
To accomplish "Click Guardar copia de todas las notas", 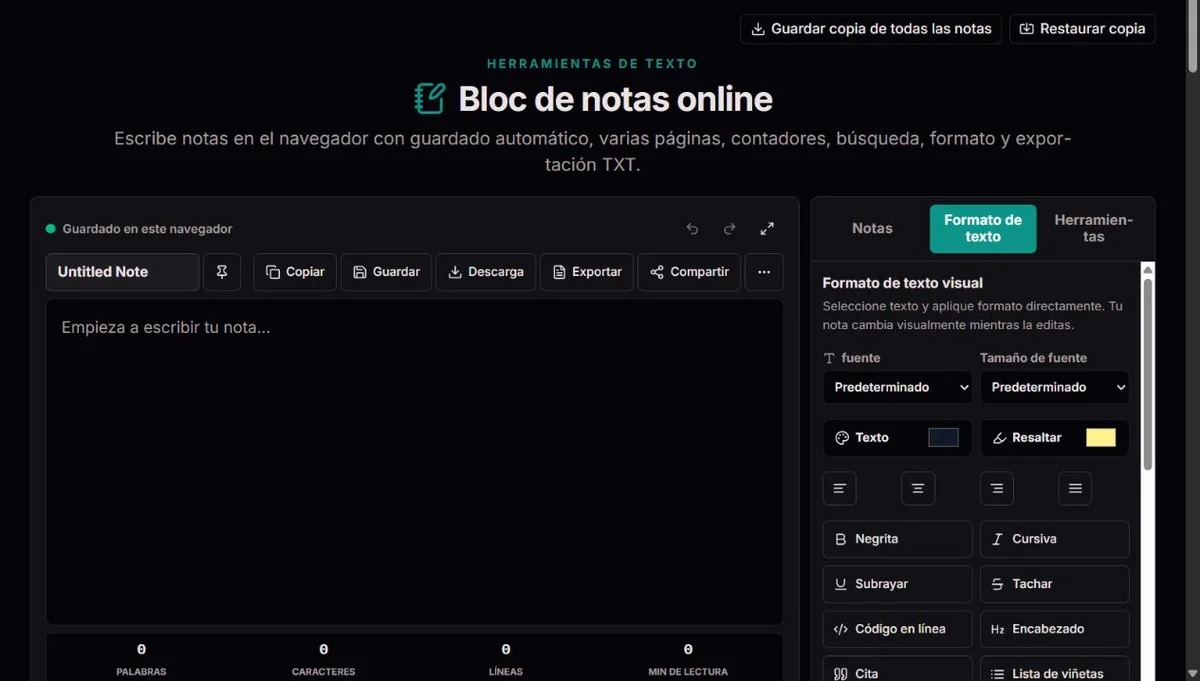I will pyautogui.click(x=871, y=29).
